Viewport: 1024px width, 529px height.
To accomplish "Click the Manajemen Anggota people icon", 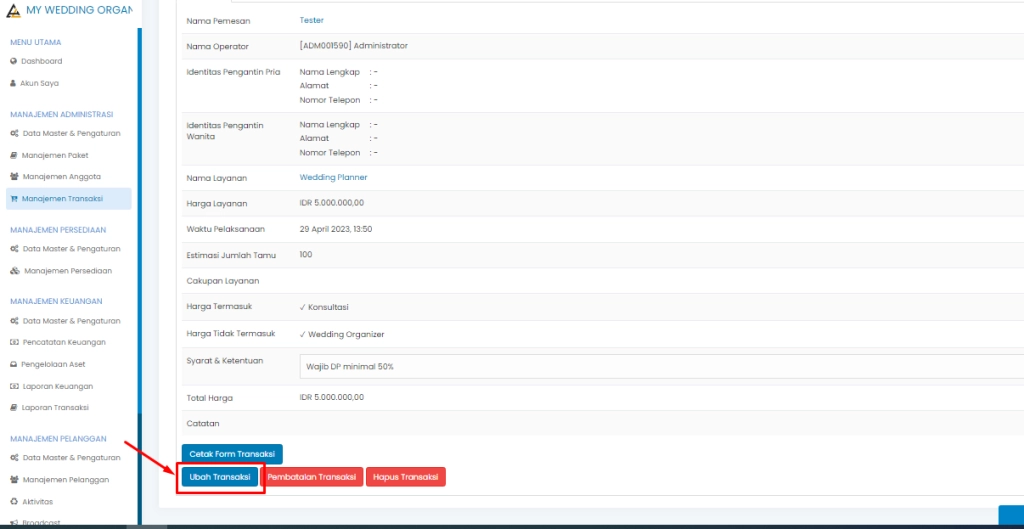I will coord(14,176).
